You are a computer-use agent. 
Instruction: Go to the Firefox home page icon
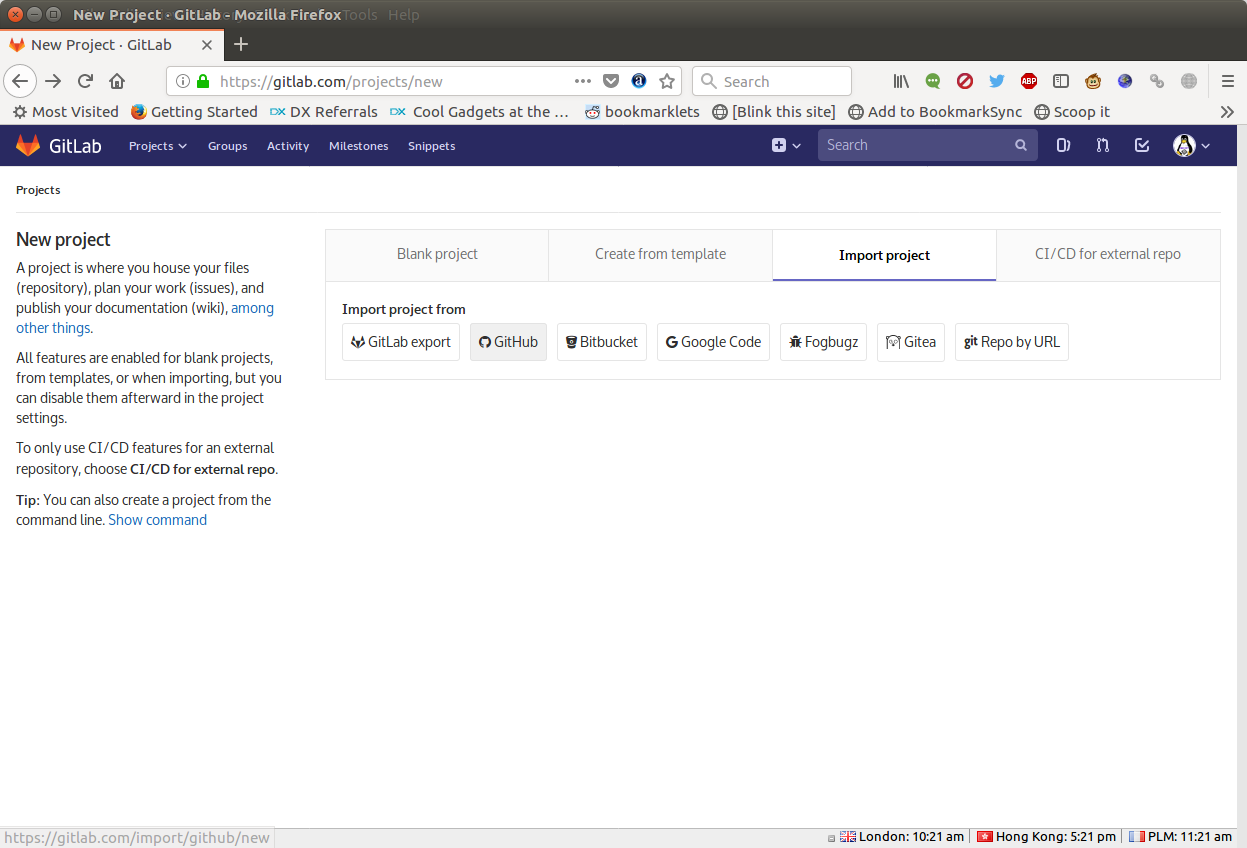pos(117,81)
